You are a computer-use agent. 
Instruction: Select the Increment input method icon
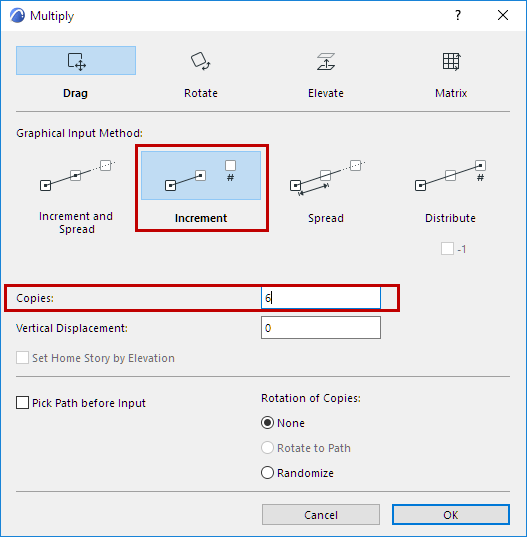tap(201, 175)
